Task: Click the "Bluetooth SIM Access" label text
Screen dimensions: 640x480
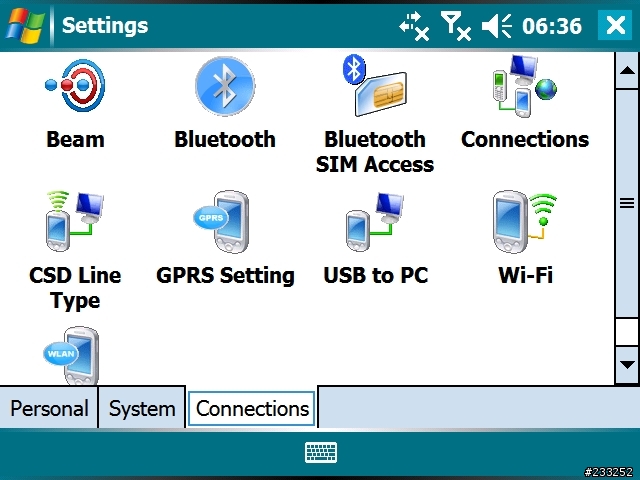Action: (x=375, y=152)
